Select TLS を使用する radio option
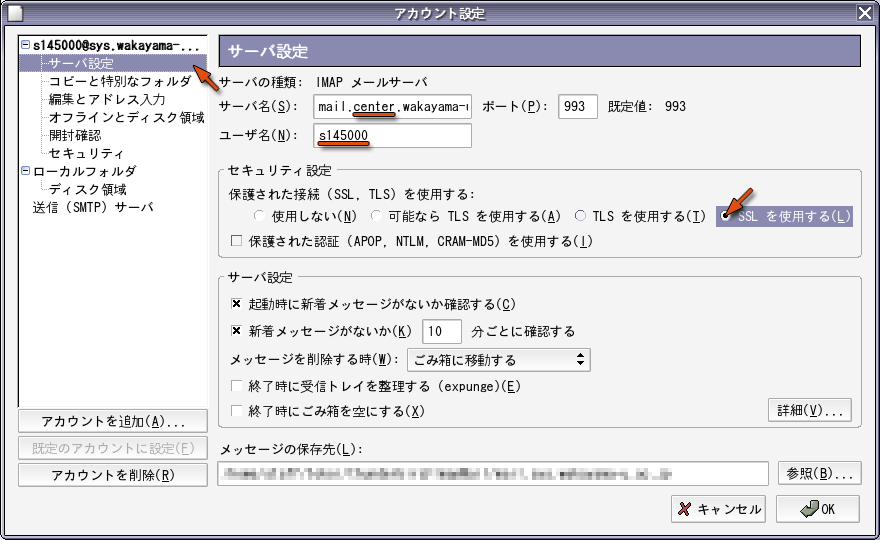Screen dimensions: 880x540 pyautogui.click(x=580, y=216)
